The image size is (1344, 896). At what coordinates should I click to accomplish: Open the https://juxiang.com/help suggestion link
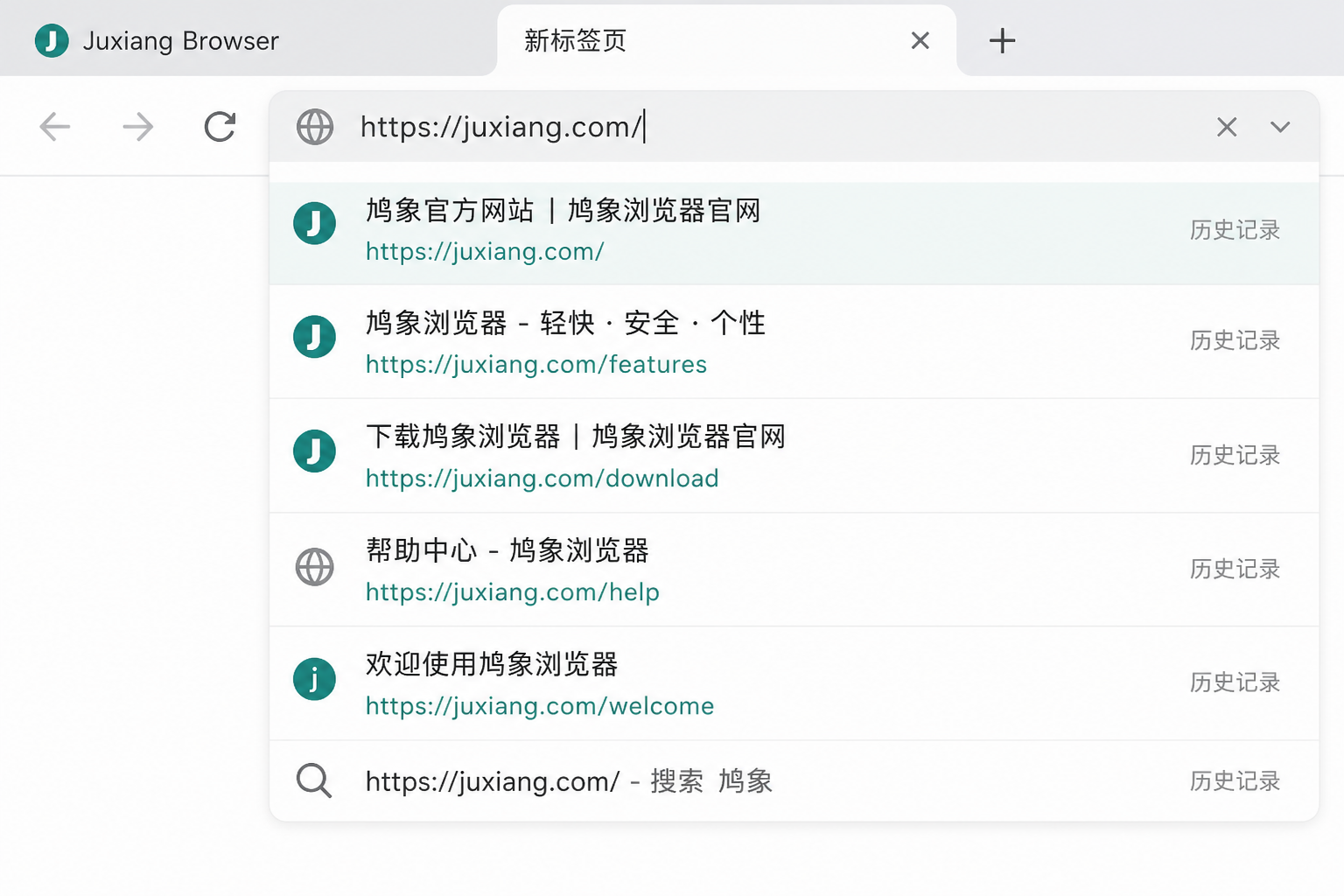513,591
